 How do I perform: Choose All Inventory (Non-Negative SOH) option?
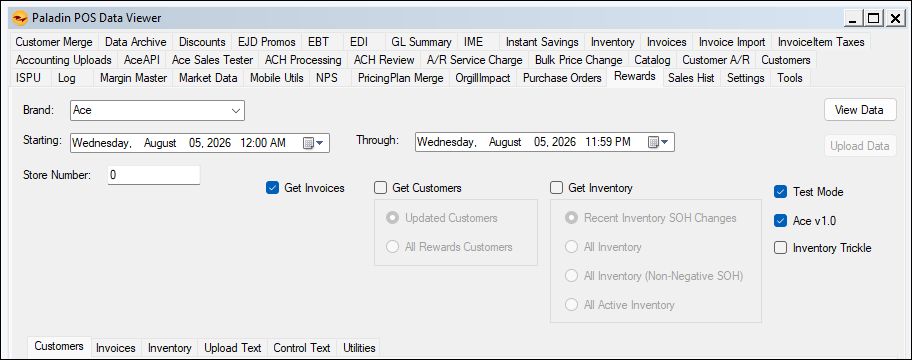572,276
